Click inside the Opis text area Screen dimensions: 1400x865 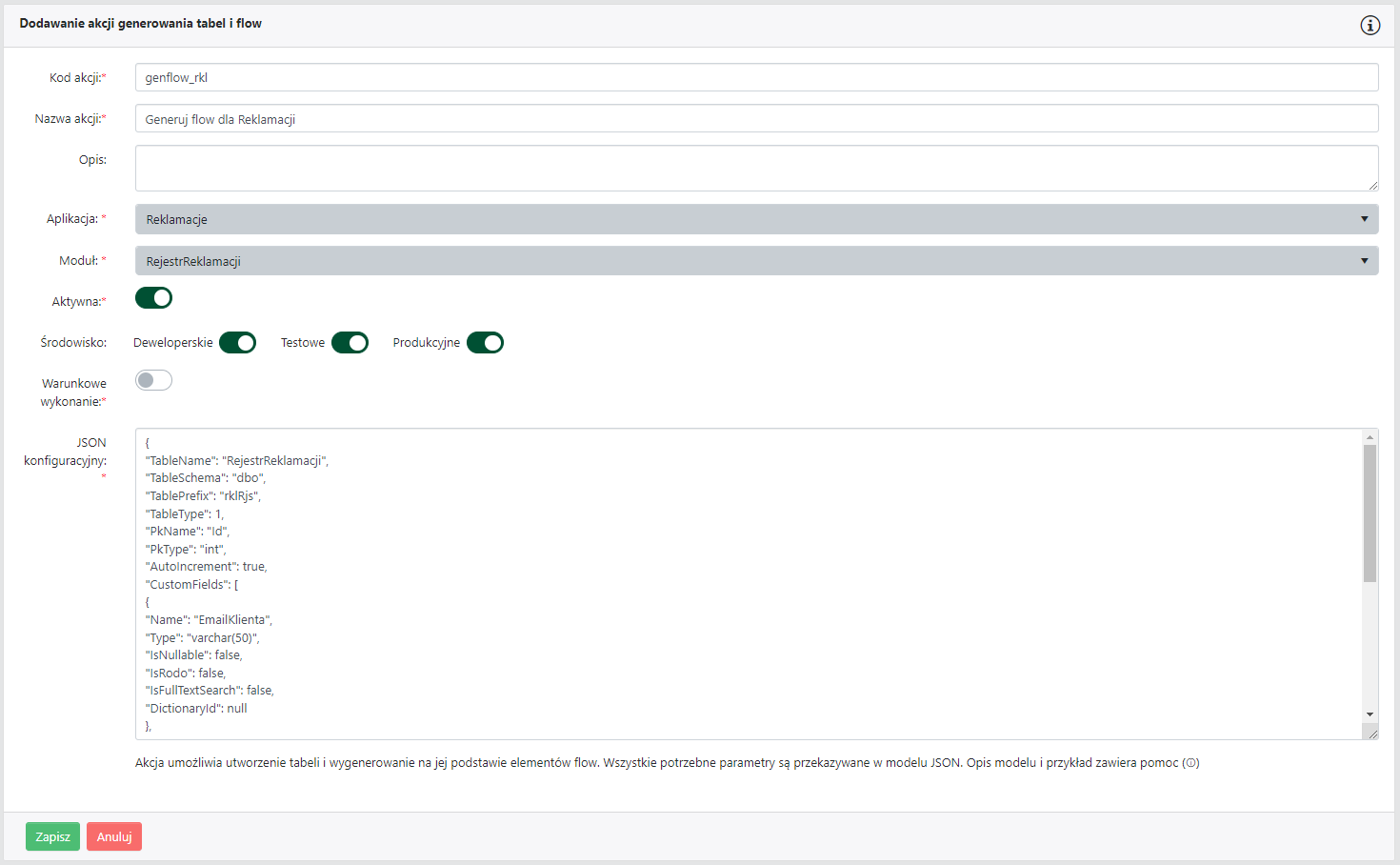[756, 168]
